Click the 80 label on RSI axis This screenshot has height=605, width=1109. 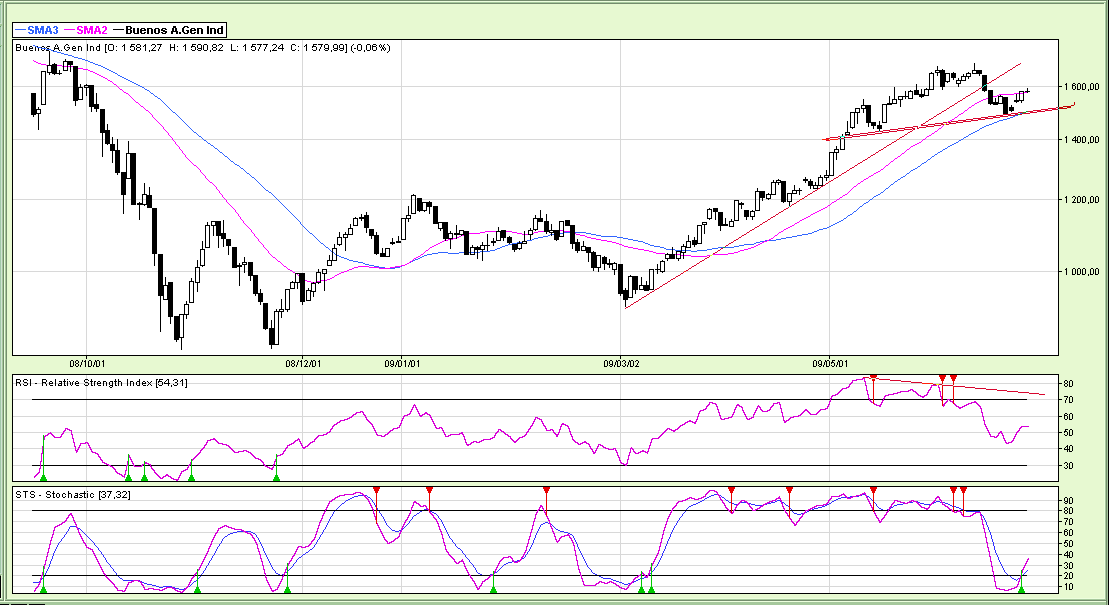pos(1069,384)
